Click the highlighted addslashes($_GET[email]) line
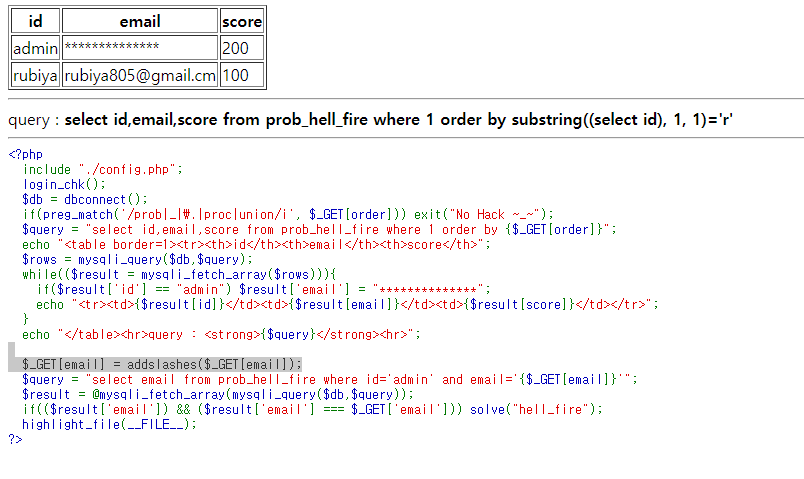804x479 pixels. [x=162, y=365]
